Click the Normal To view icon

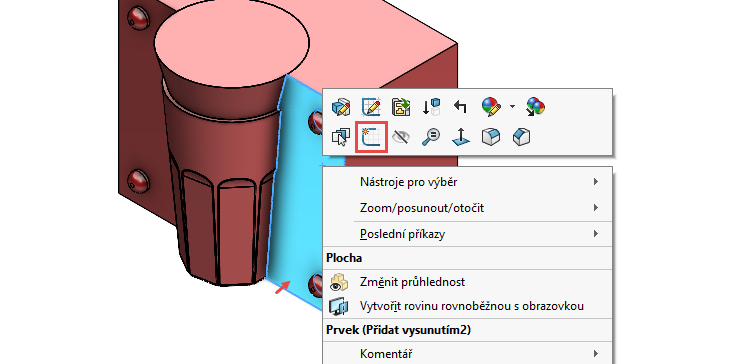coord(461,137)
